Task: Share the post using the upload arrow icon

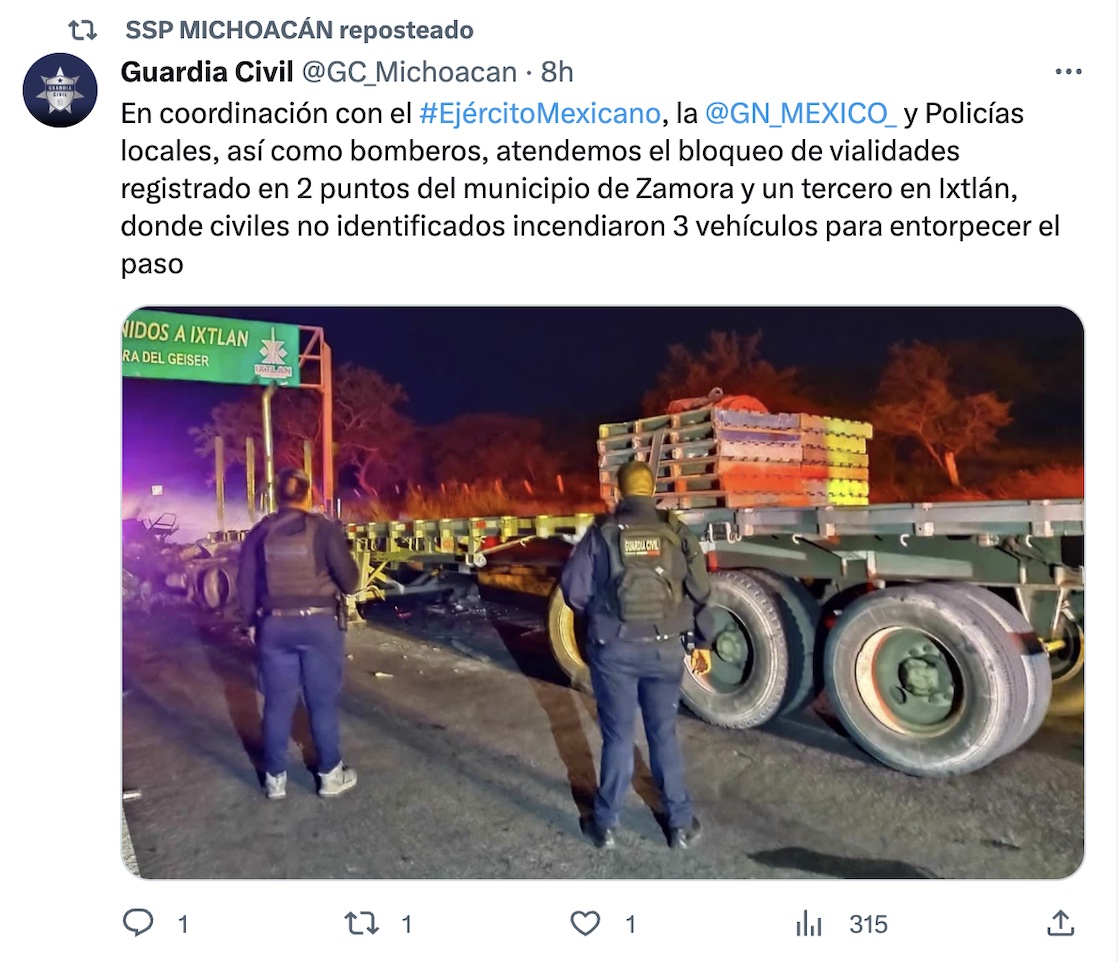Action: (1061, 923)
